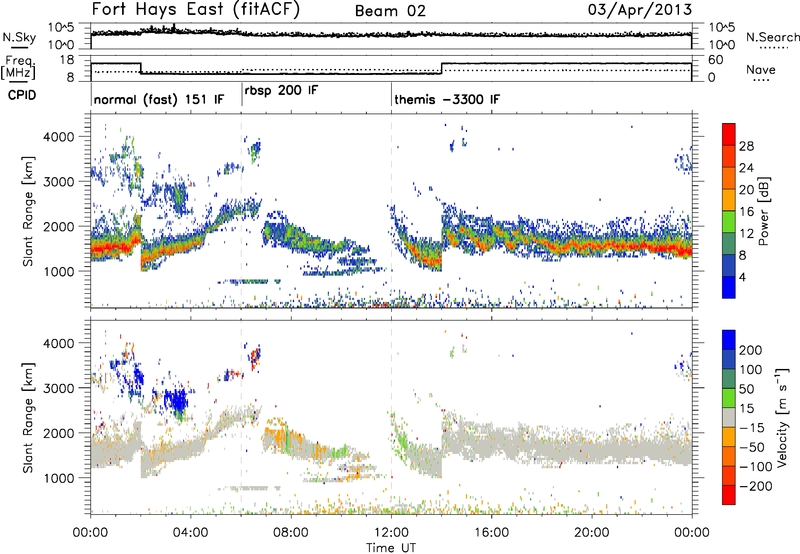800x554 pixels.
Task: Click the 'Fort Hays East (fitACF)' title
Action: [x=195, y=9]
